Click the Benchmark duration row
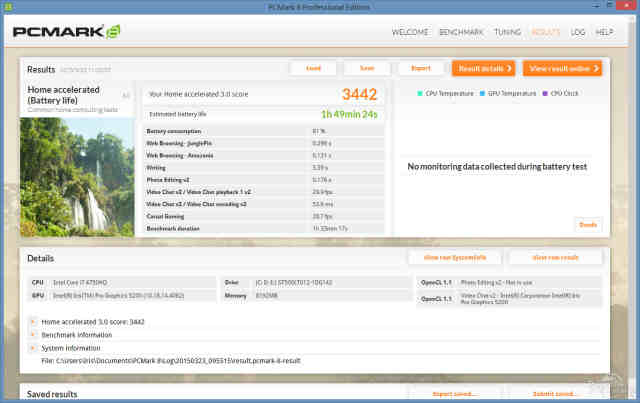Screen dimensions: 640x403 tap(264, 228)
